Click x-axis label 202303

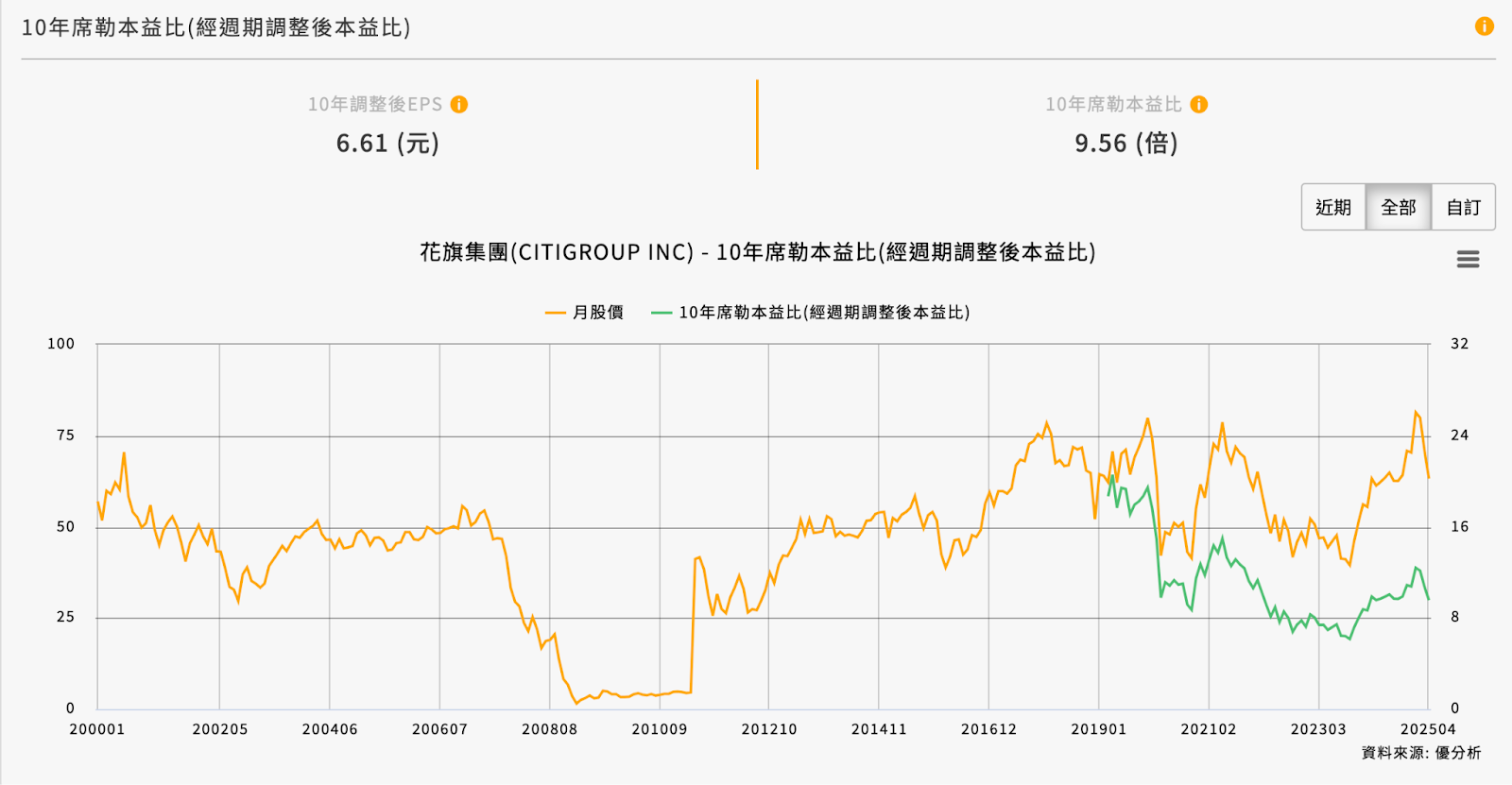[1318, 729]
